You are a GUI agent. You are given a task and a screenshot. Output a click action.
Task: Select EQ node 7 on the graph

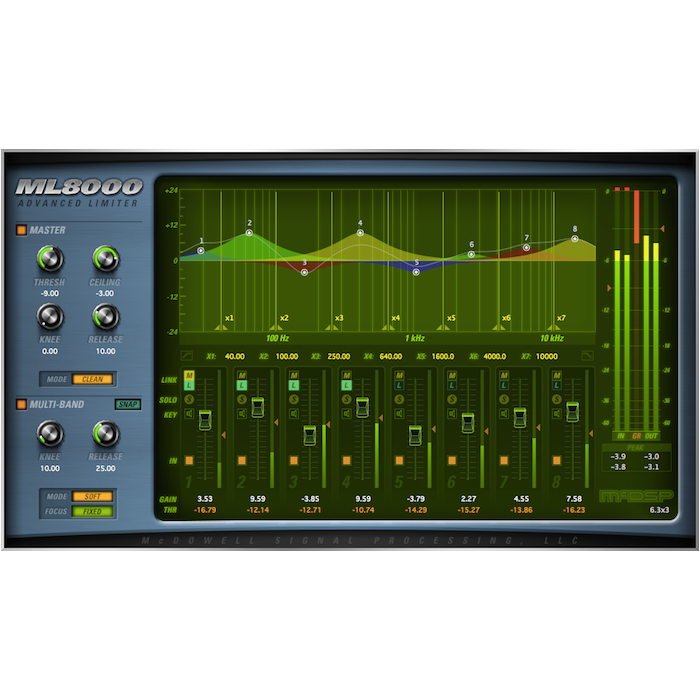point(527,247)
